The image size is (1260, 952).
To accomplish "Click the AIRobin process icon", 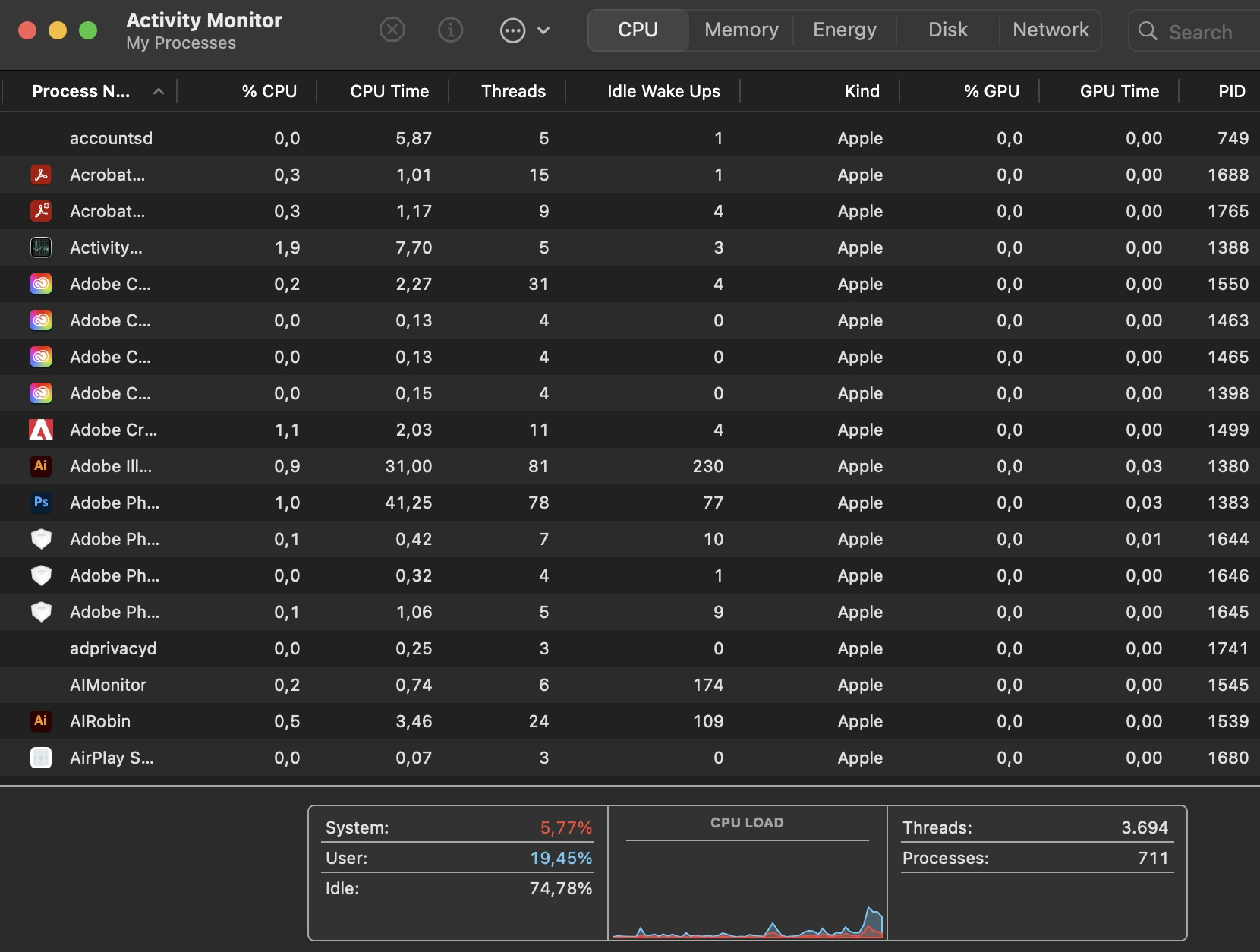I will coord(41,721).
